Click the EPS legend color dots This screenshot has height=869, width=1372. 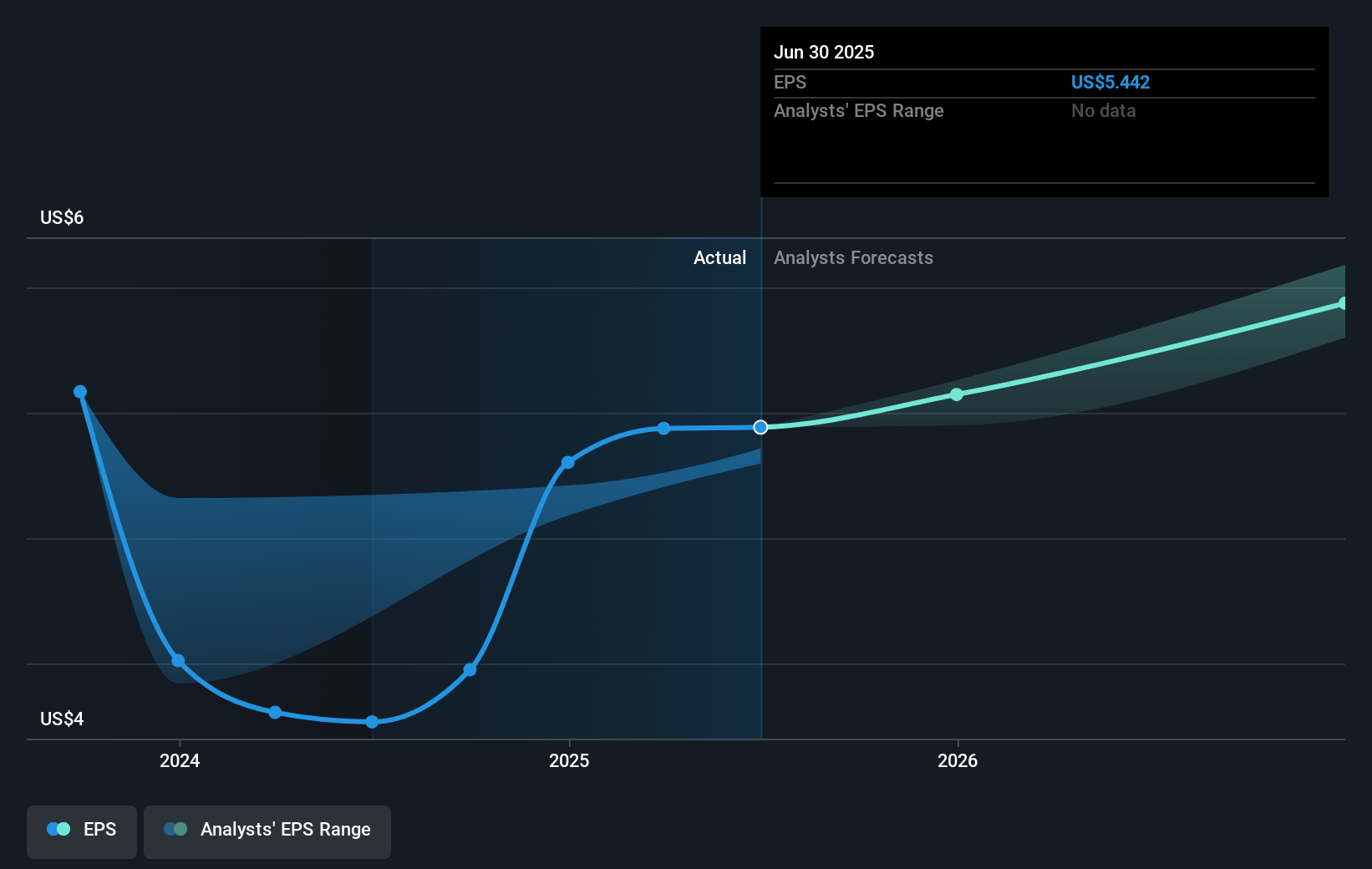click(58, 829)
